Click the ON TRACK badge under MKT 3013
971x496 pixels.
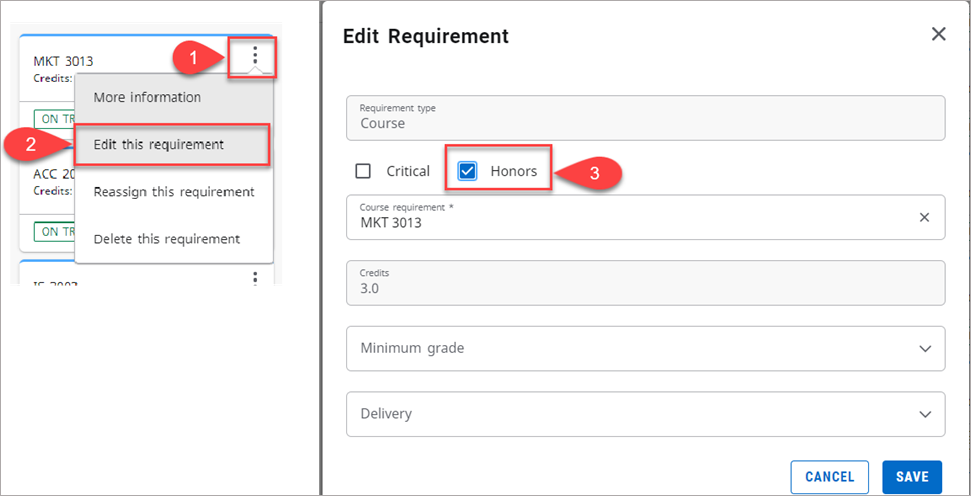click(x=53, y=117)
